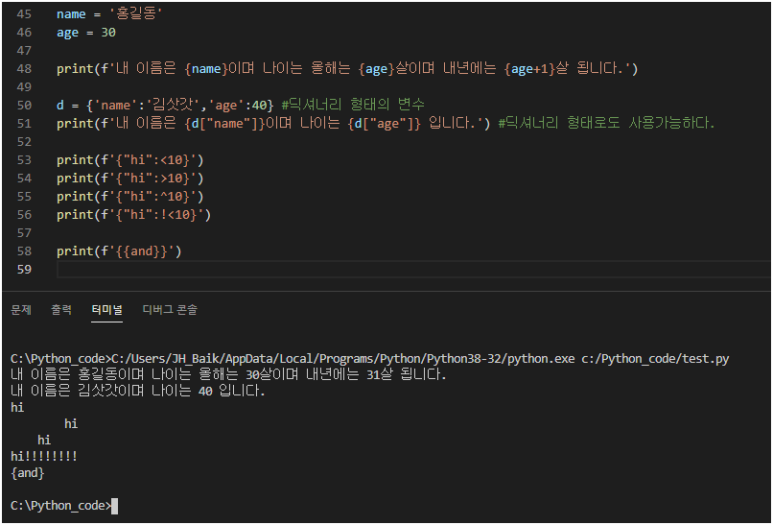Viewport: 773px width, 525px height.
Task: Click terminal output ending with 31살 됩니다.
Action: coord(228,374)
